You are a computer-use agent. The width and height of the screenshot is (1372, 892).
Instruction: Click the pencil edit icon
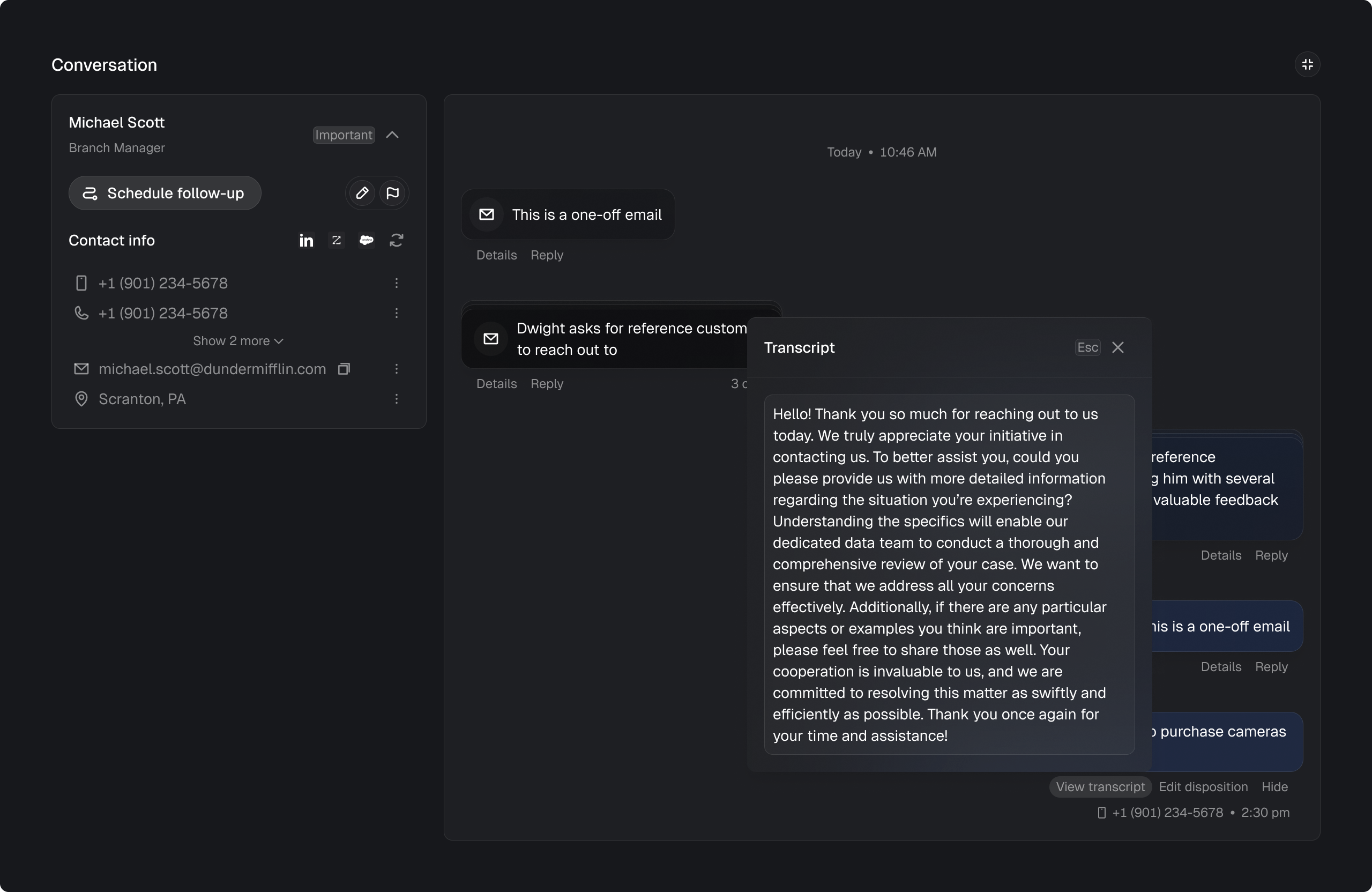tap(362, 193)
